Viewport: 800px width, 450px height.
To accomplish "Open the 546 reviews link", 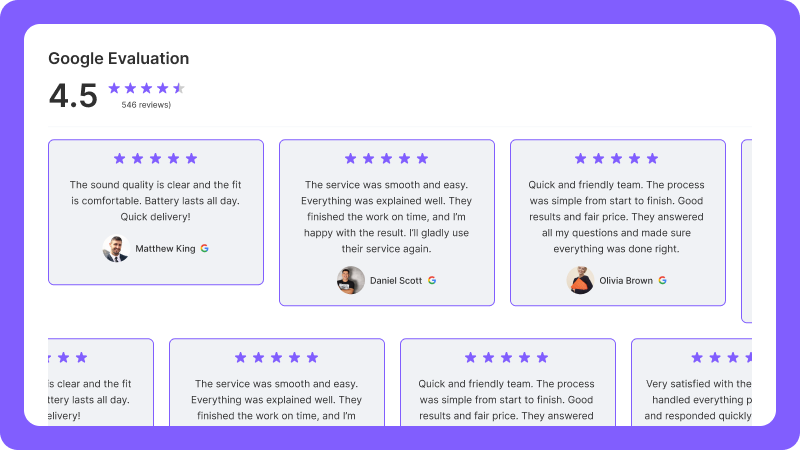I will pyautogui.click(x=146, y=105).
